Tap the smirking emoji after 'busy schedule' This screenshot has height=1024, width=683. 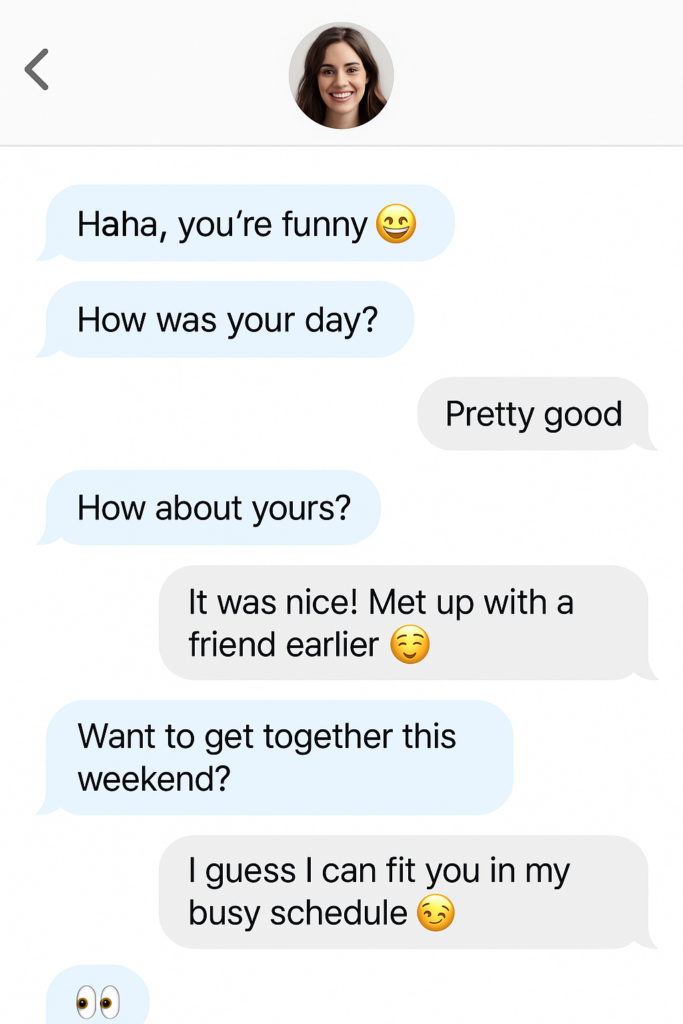coord(436,913)
